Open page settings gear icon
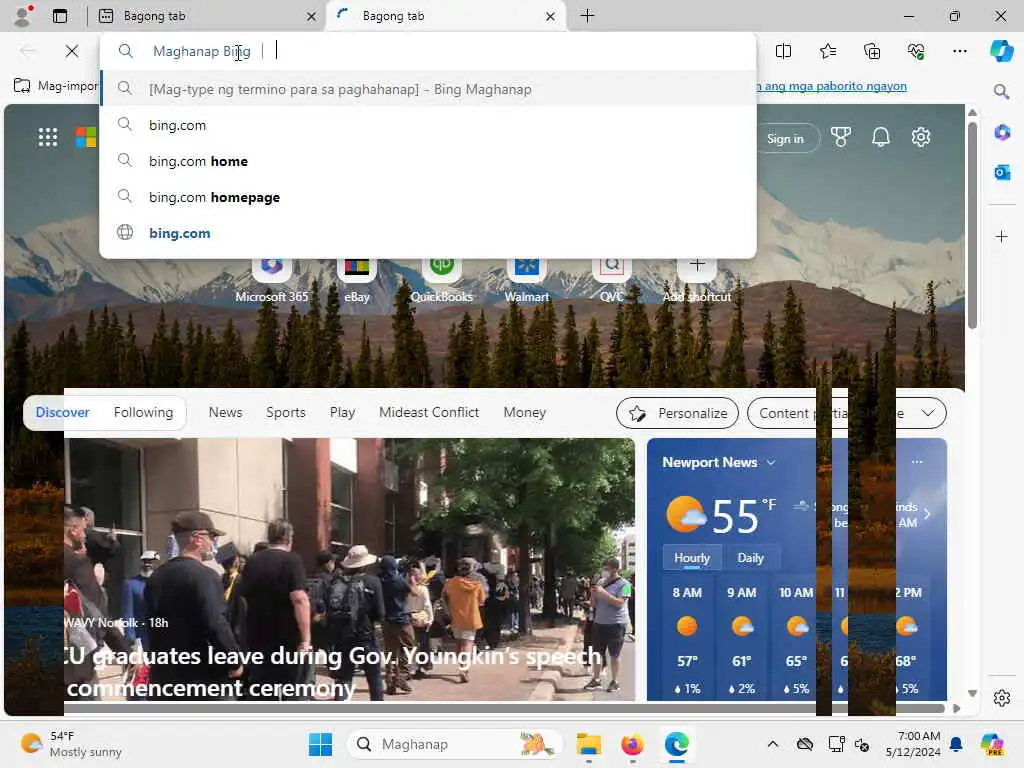The height and width of the screenshot is (768, 1024). 921,137
